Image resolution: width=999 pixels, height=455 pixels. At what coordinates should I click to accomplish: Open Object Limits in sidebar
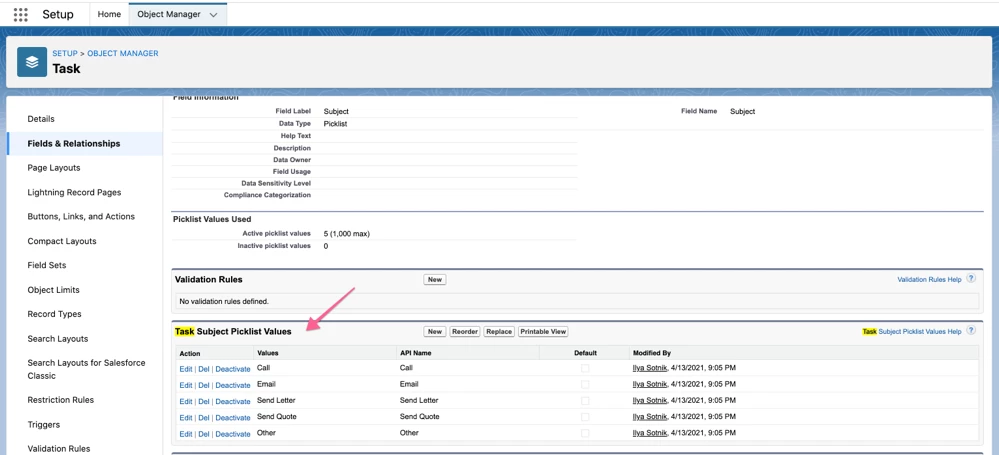[54, 290]
